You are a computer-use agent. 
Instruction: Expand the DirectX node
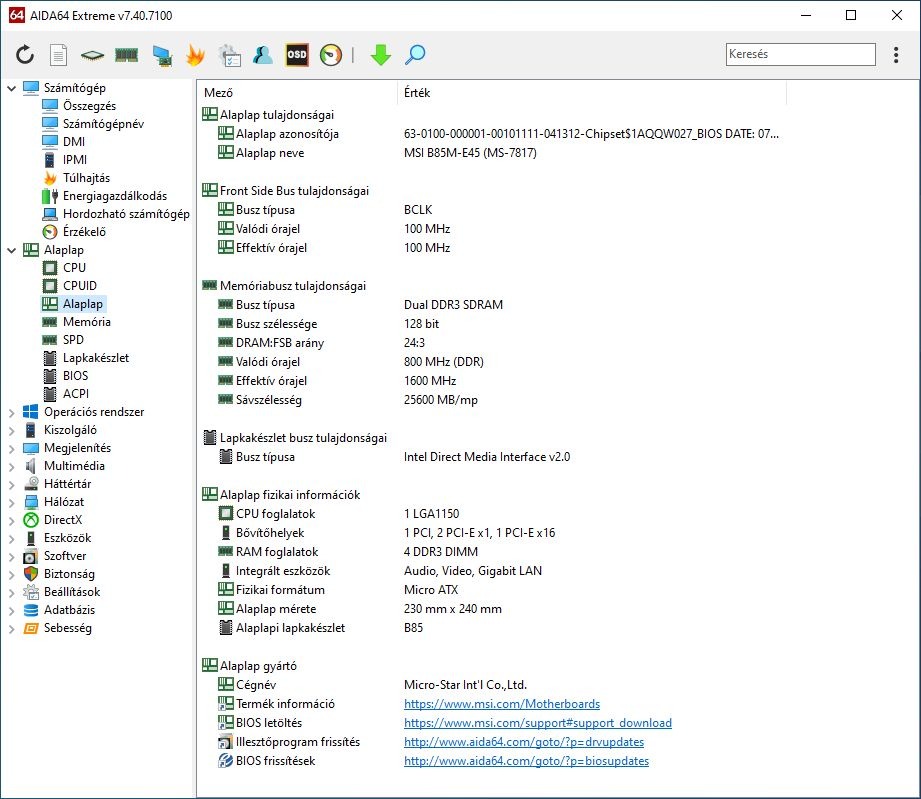[11, 521]
